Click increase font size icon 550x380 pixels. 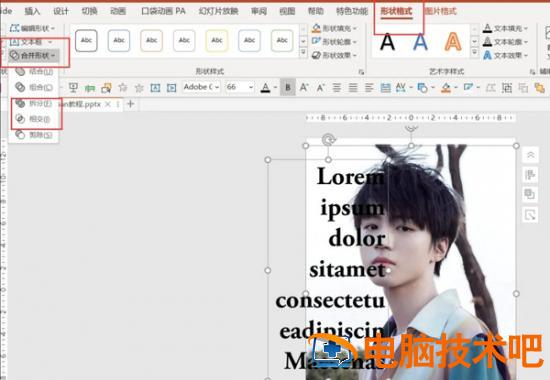(x=304, y=87)
